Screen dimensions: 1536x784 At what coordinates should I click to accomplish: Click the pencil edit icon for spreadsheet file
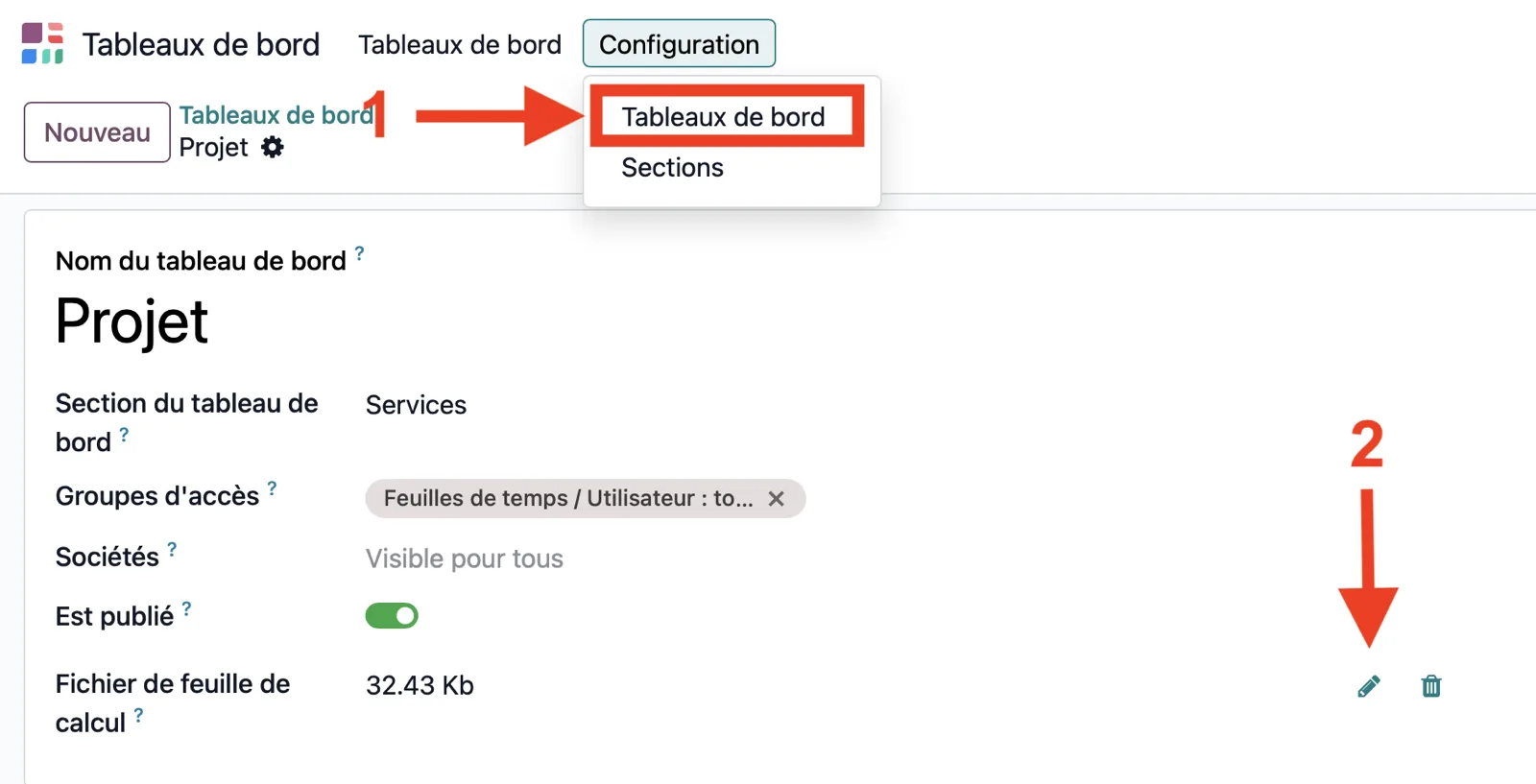click(1369, 686)
